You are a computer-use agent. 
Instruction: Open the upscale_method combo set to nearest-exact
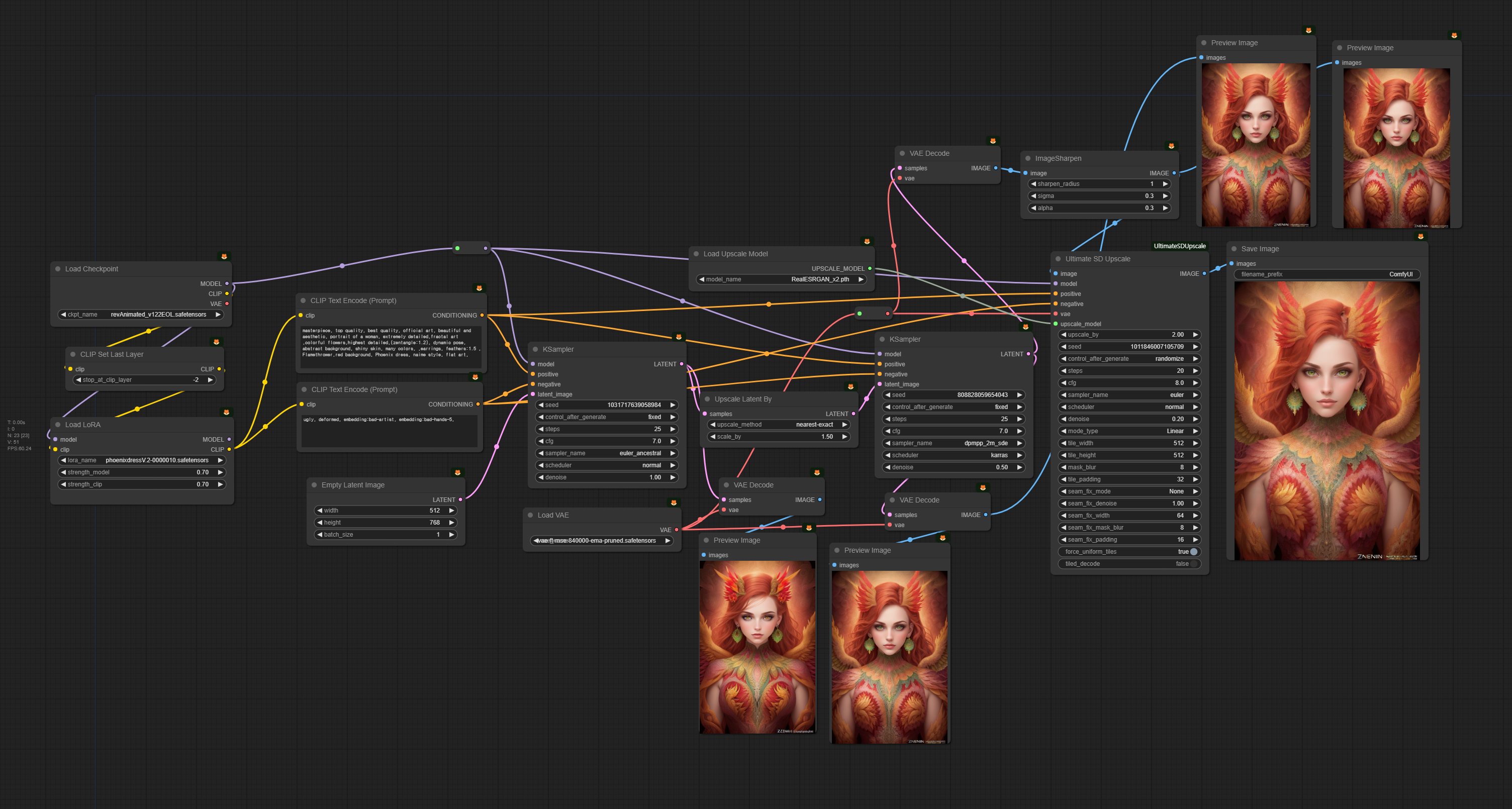pyautogui.click(x=778, y=424)
